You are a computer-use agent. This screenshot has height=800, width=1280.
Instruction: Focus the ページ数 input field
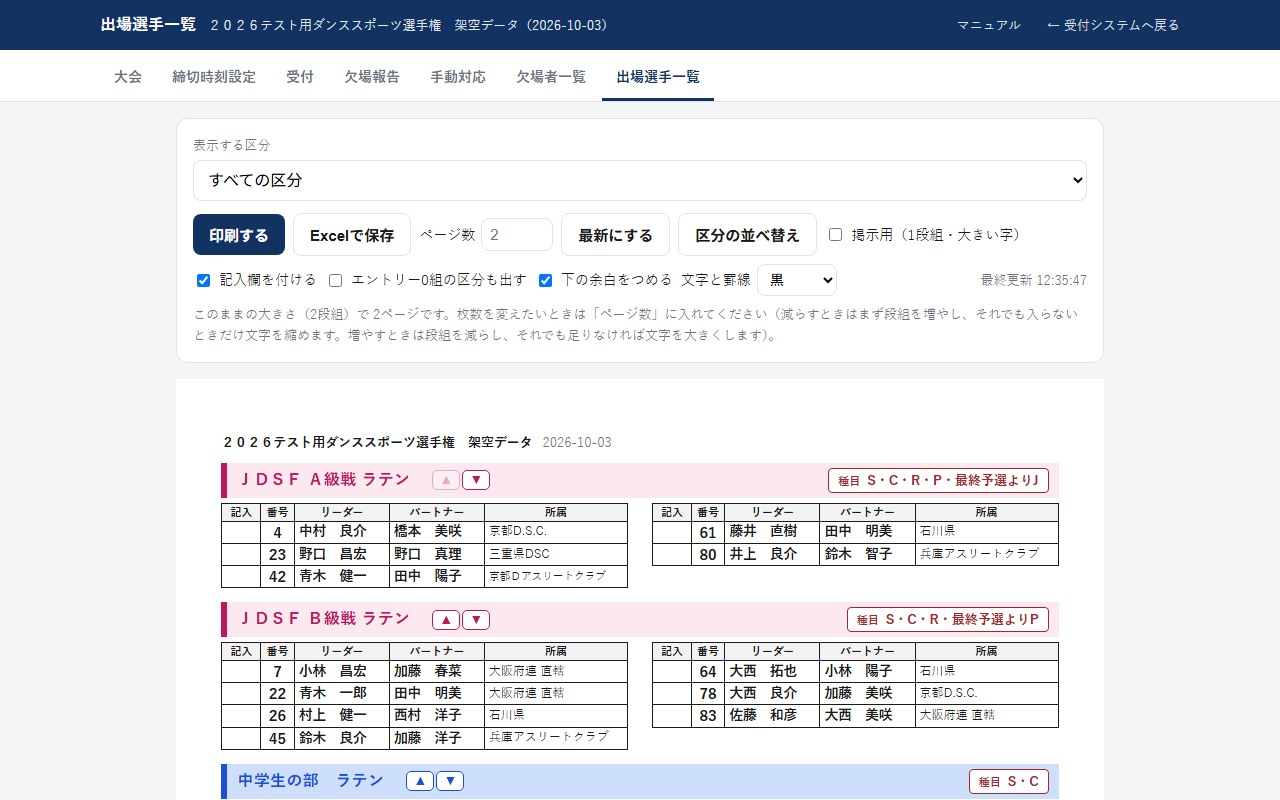coord(517,235)
